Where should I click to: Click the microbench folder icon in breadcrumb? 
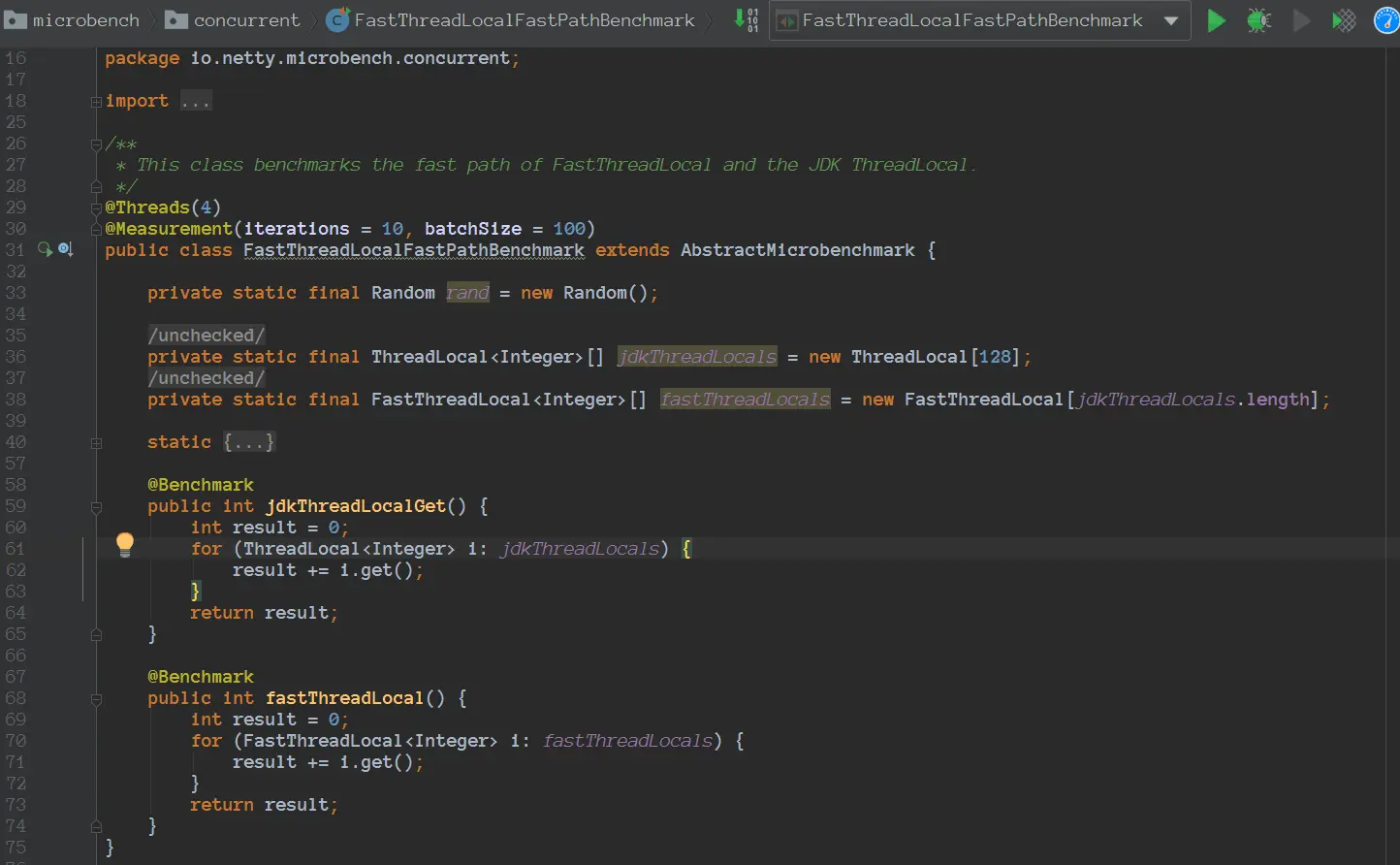click(x=16, y=19)
